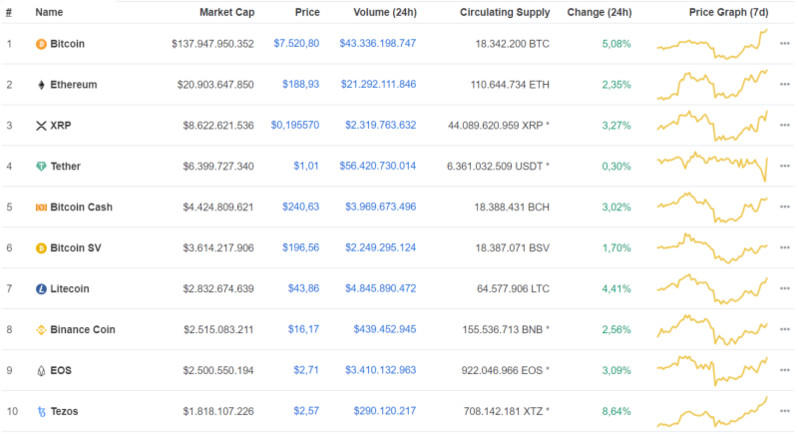Click the Bitcoin Cash logo icon
Screen dimensions: 798x434
point(41,207)
